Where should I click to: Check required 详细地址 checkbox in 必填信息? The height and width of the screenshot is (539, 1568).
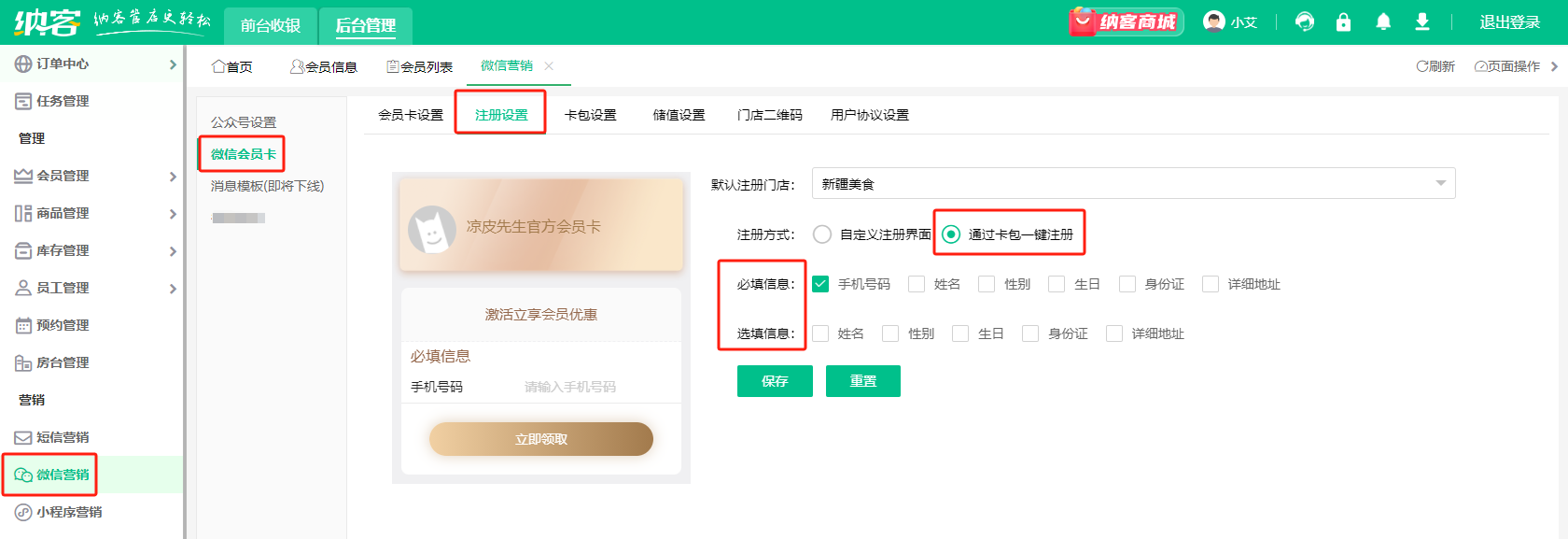(1211, 284)
